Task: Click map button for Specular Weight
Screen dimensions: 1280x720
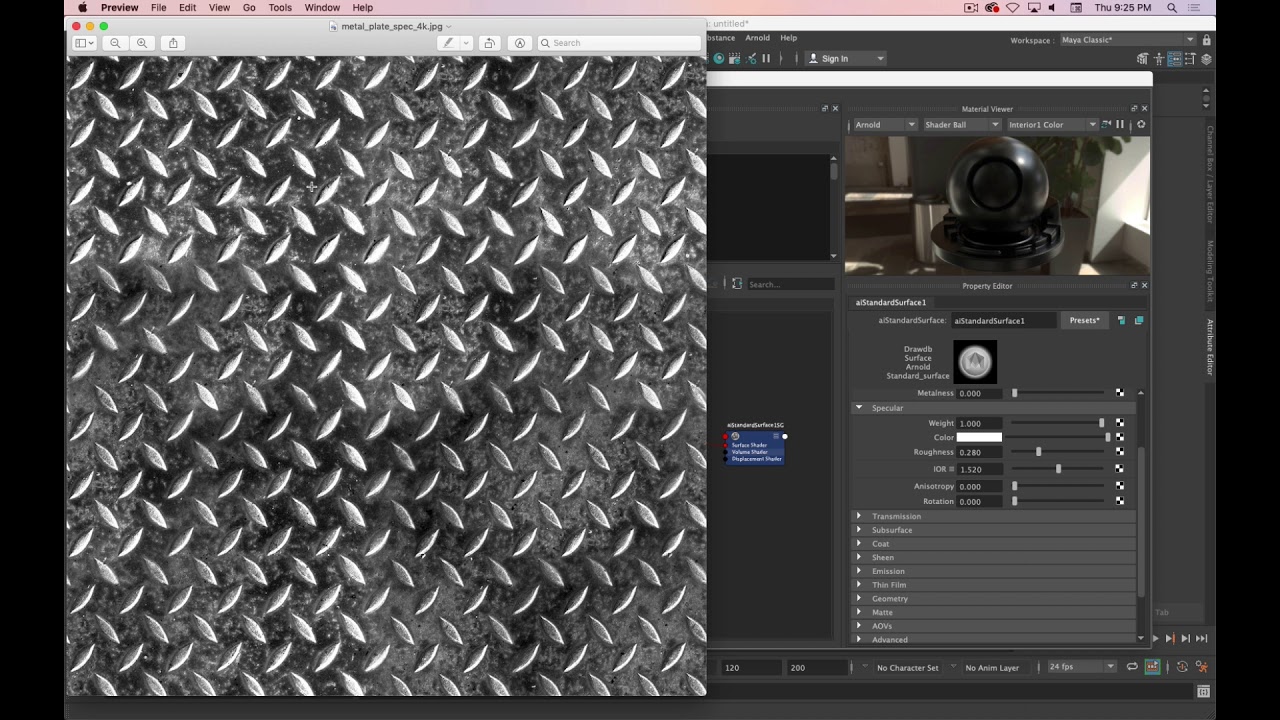Action: [x=1120, y=424]
